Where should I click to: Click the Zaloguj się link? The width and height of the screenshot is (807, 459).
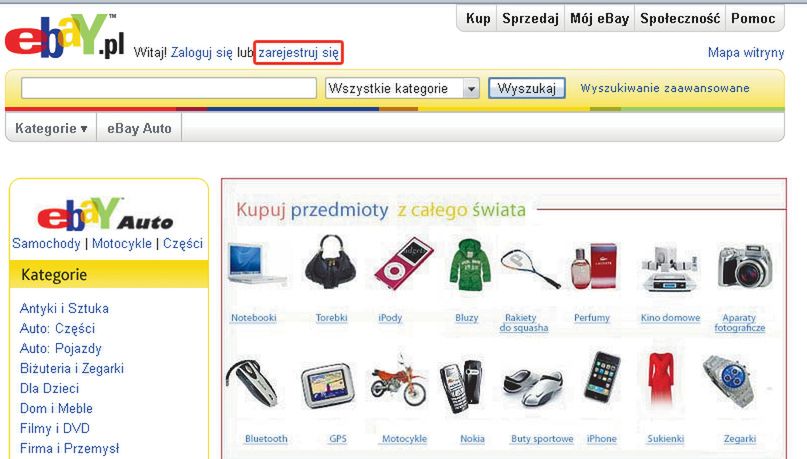pos(202,52)
